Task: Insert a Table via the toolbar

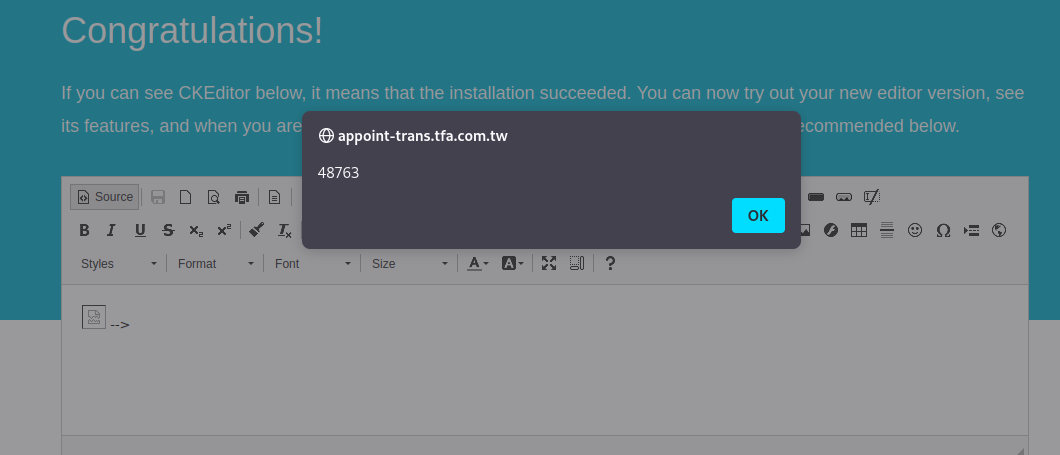Action: [x=859, y=231]
